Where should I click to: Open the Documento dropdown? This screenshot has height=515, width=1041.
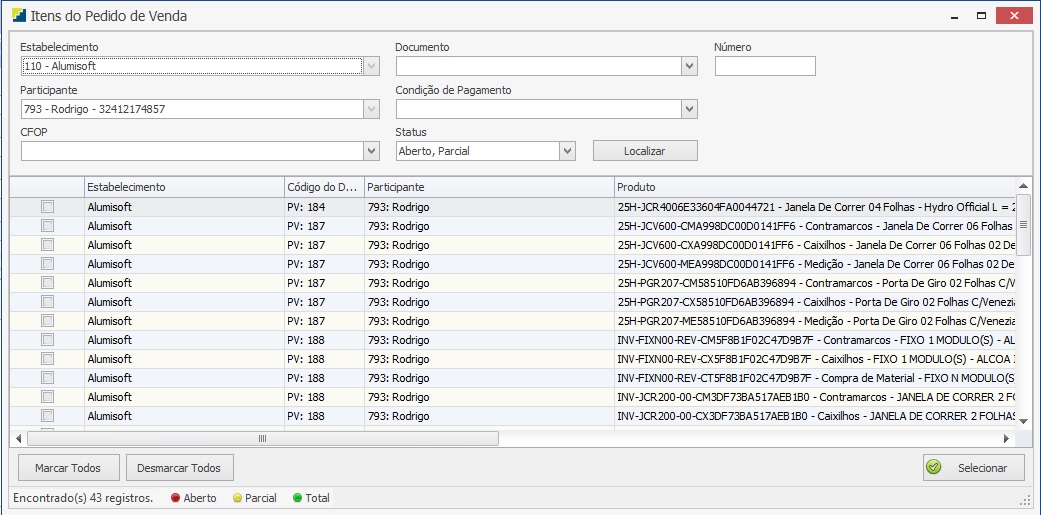click(689, 66)
